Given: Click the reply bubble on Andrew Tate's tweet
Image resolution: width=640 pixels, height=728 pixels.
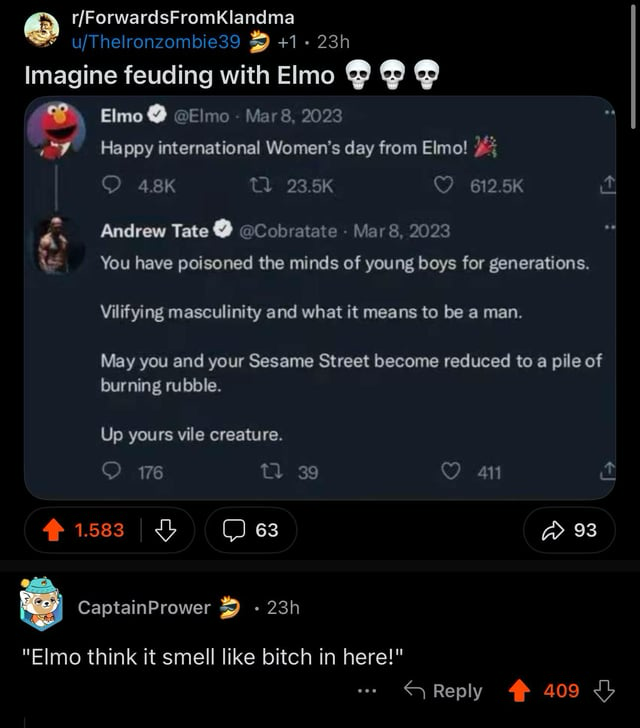Looking at the screenshot, I should coord(111,472).
